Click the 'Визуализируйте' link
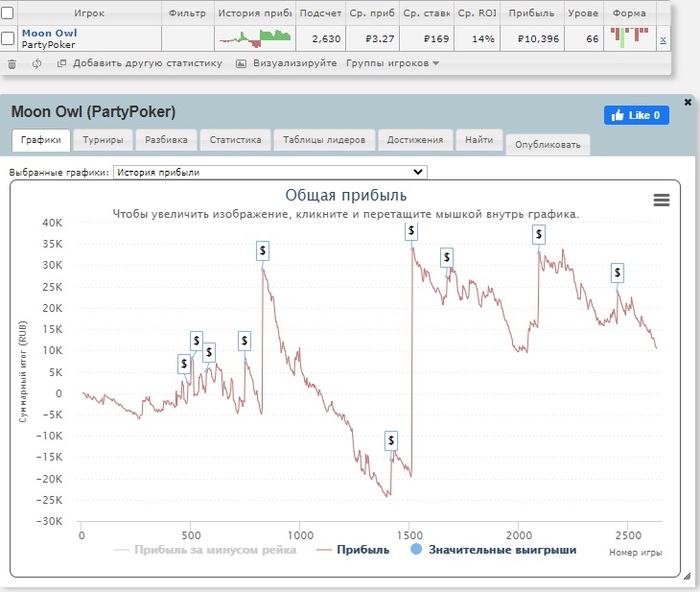The image size is (700, 592). [295, 63]
